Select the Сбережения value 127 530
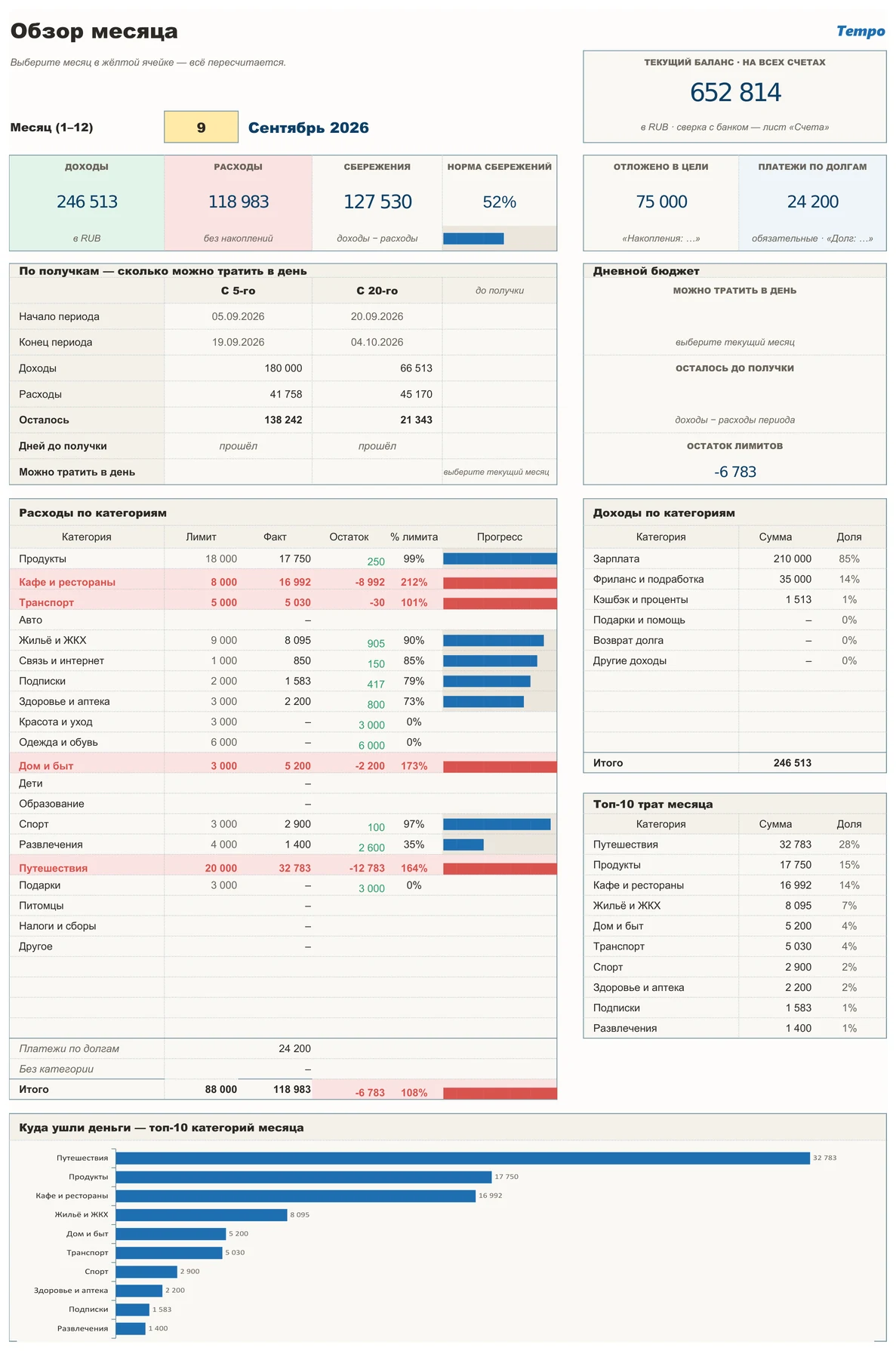The image size is (896, 1351). click(377, 202)
